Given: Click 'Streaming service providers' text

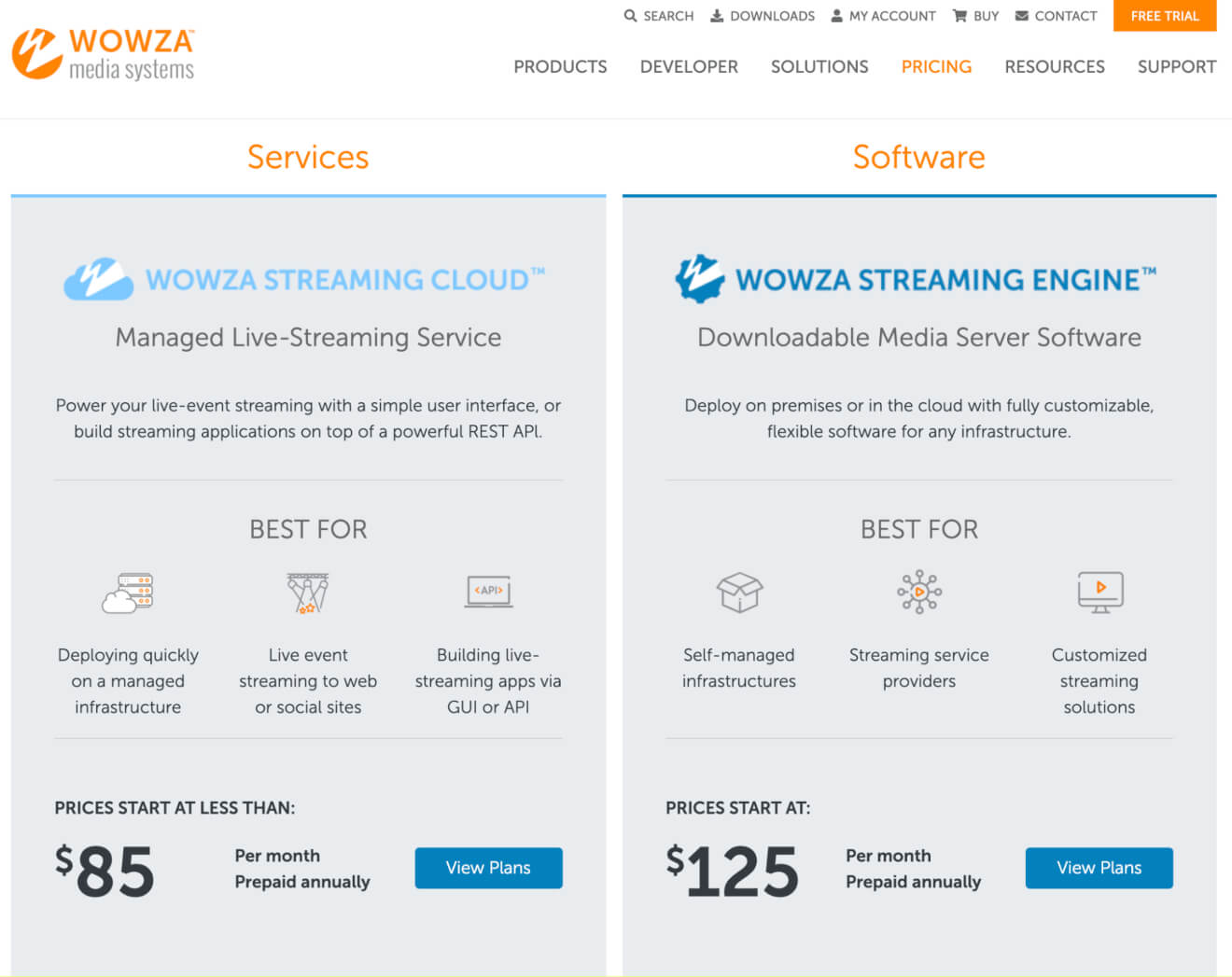Looking at the screenshot, I should [x=919, y=668].
